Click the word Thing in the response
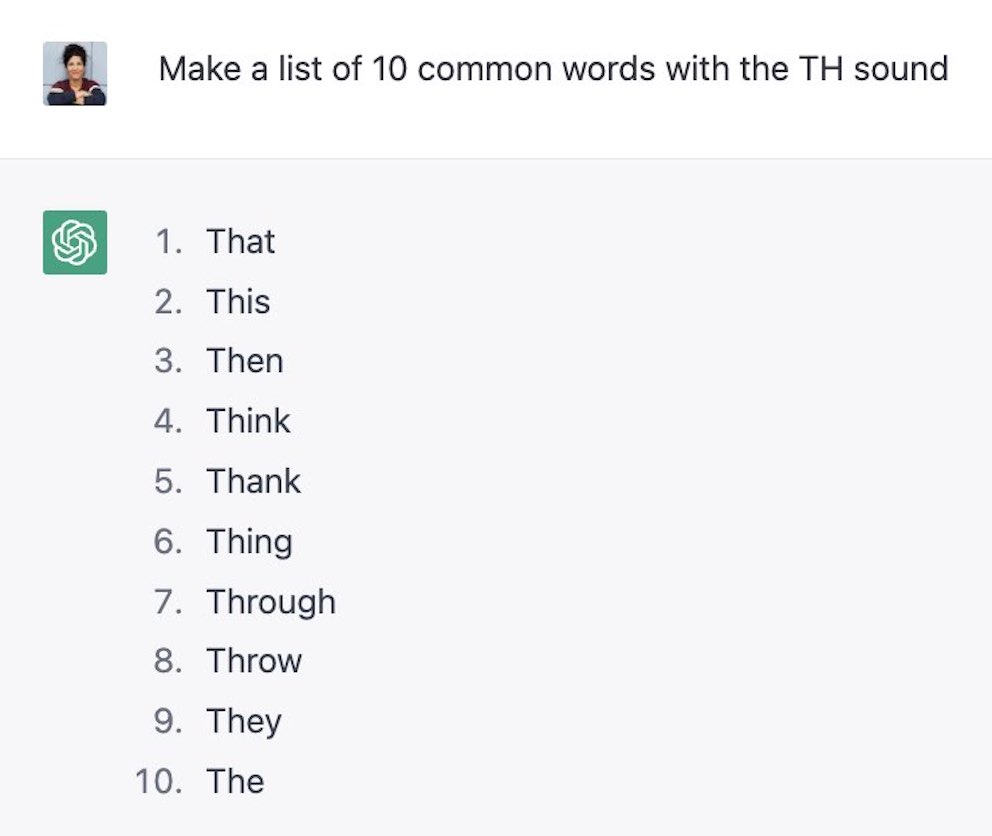Image resolution: width=992 pixels, height=836 pixels. tap(249, 543)
